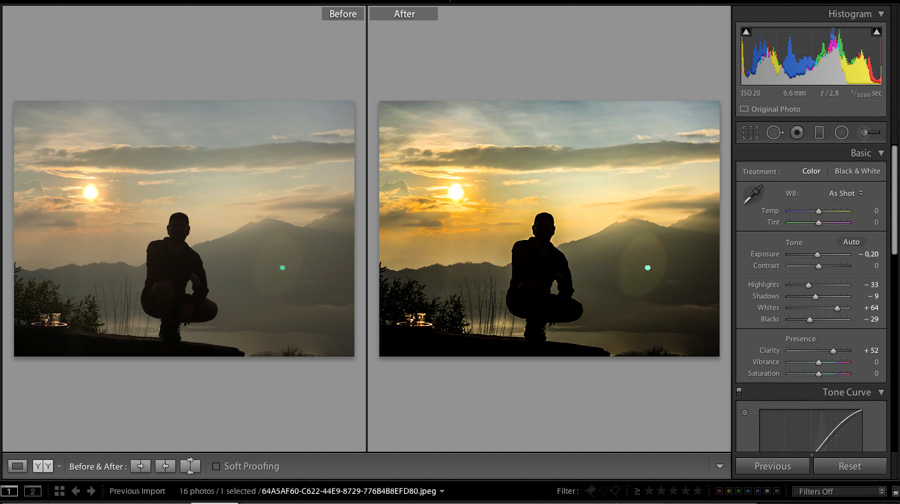Collapse the Basic panel
900x504 pixels.
pyautogui.click(x=881, y=153)
